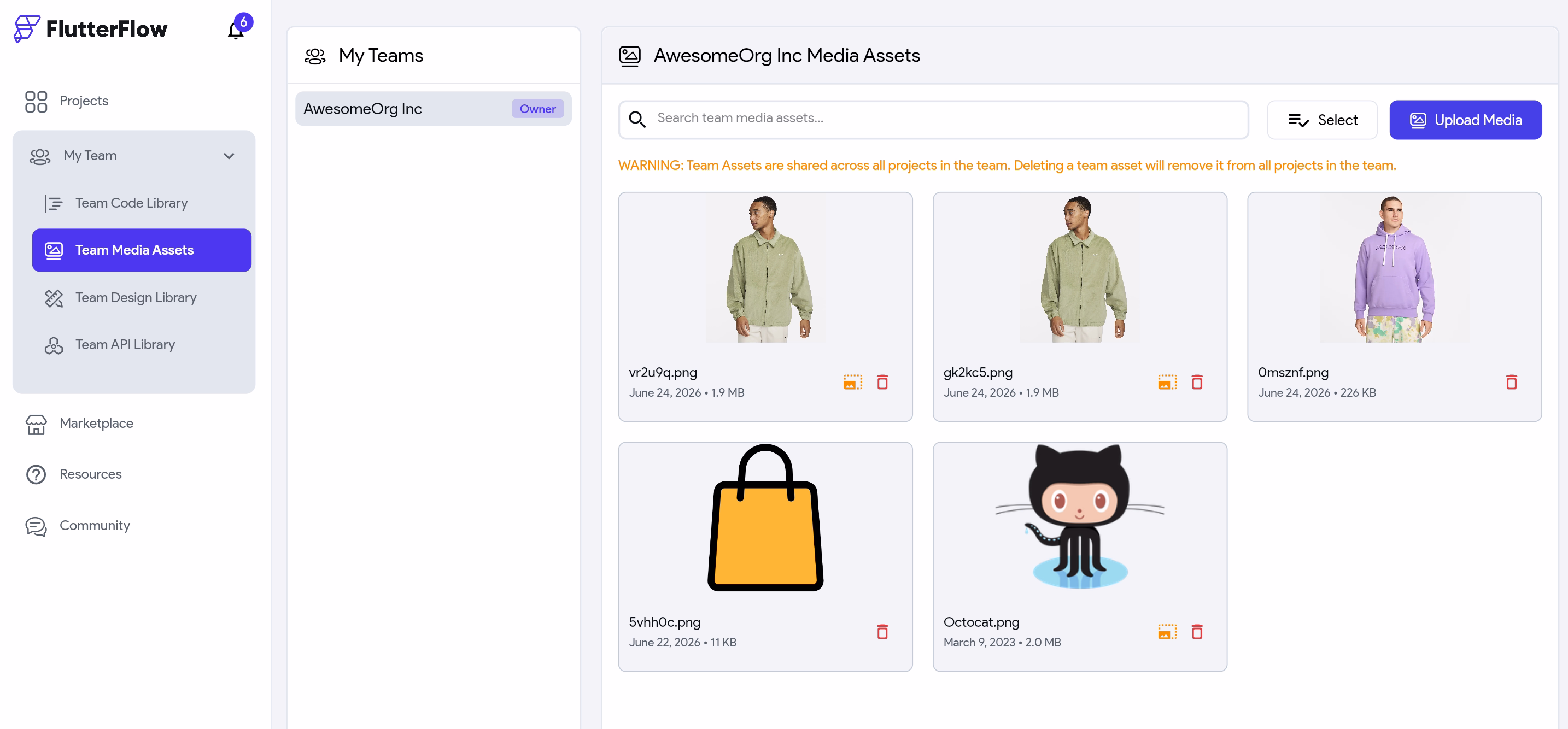This screenshot has height=729, width=1568.
Task: Click the orange image icon for gk2kc5.png
Action: click(1167, 381)
